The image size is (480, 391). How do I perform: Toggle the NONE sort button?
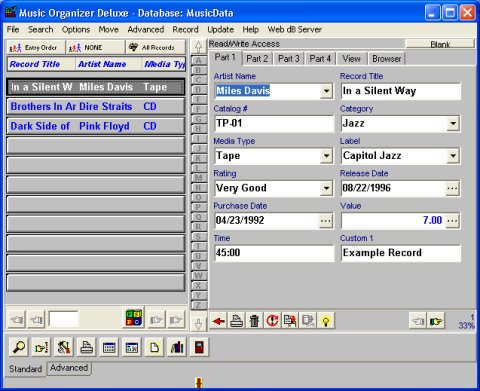95,48
